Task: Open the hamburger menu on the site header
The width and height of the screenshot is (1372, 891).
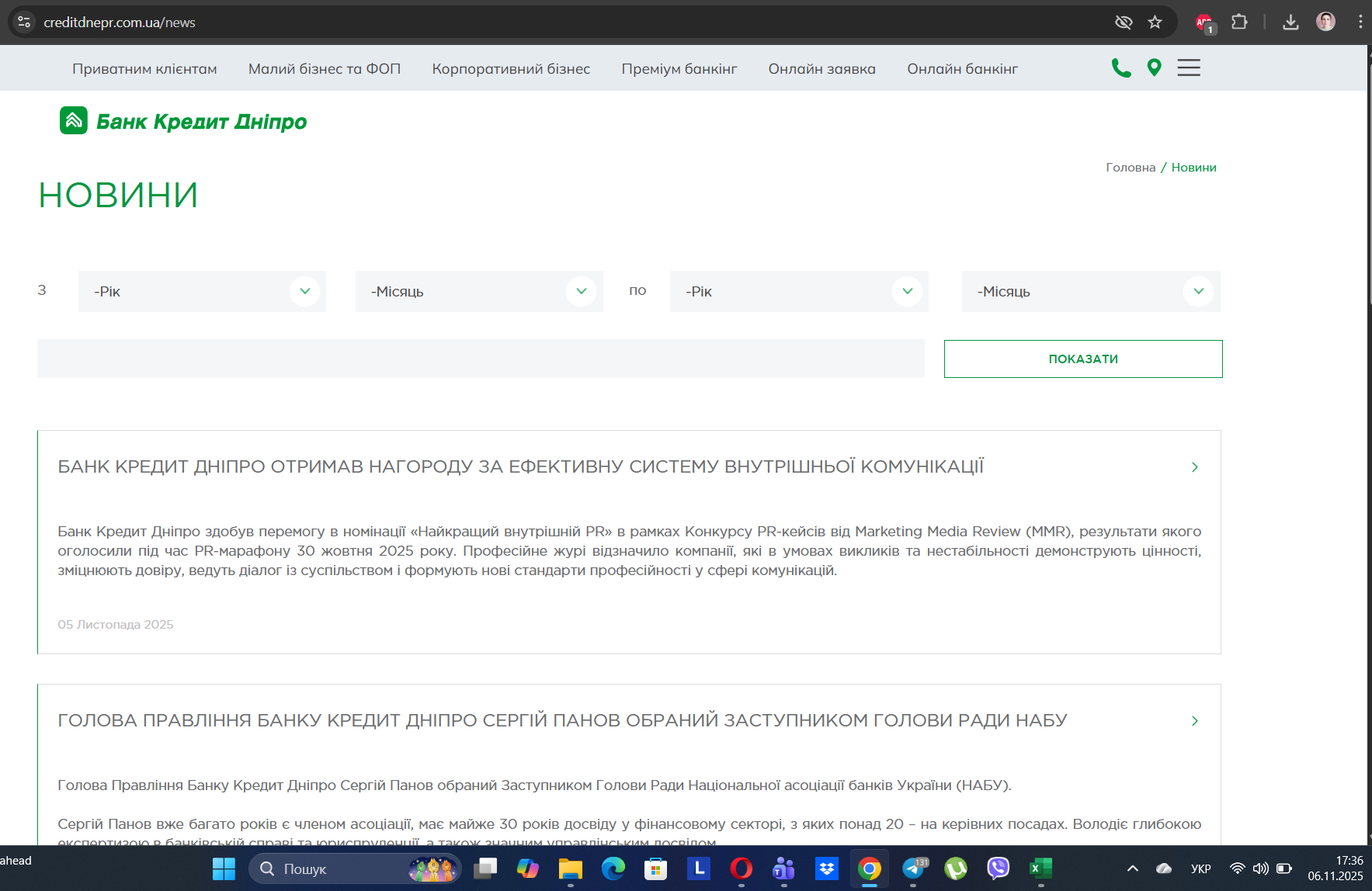Action: 1189,68
